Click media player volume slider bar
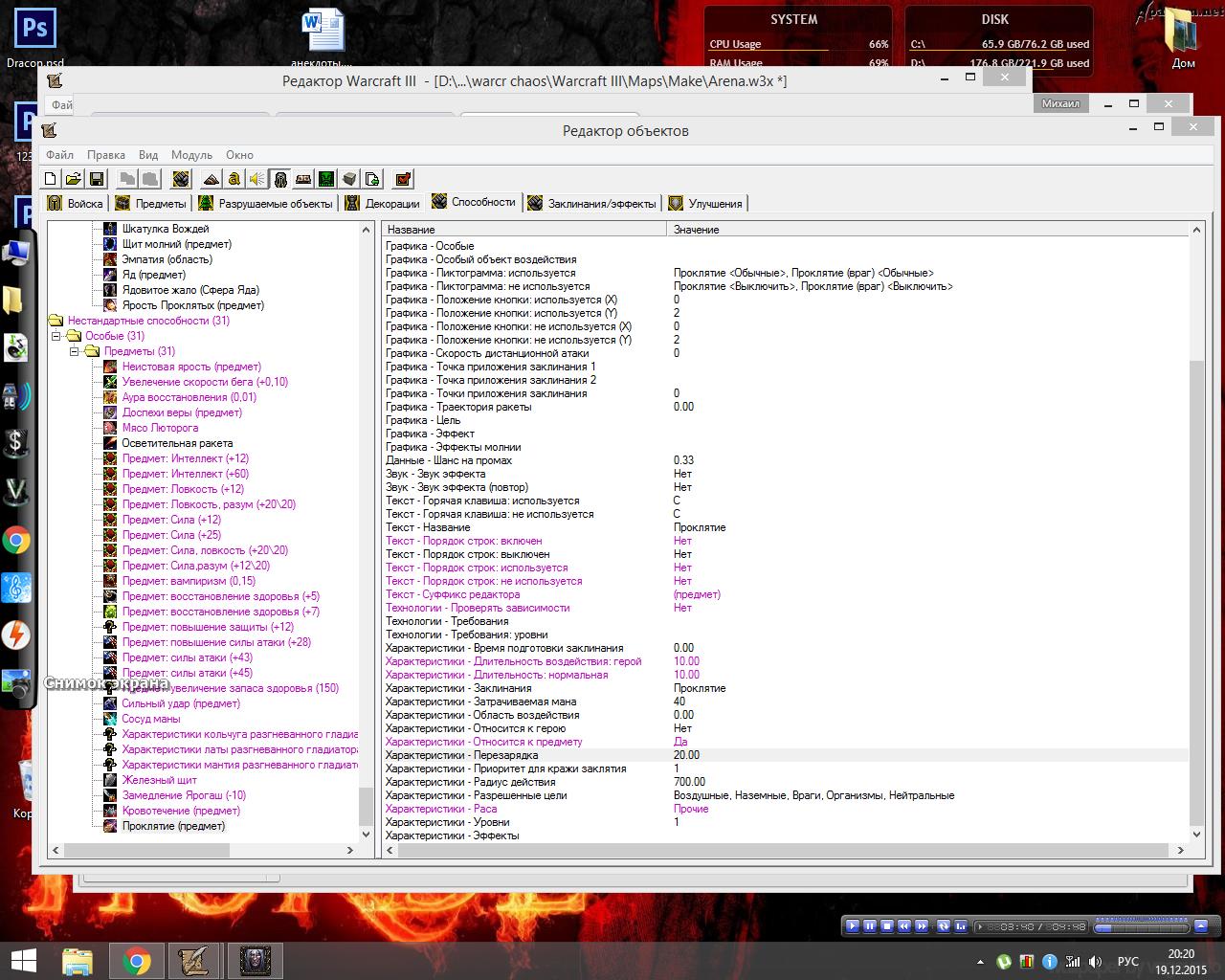The image size is (1225, 980). 1141,926
